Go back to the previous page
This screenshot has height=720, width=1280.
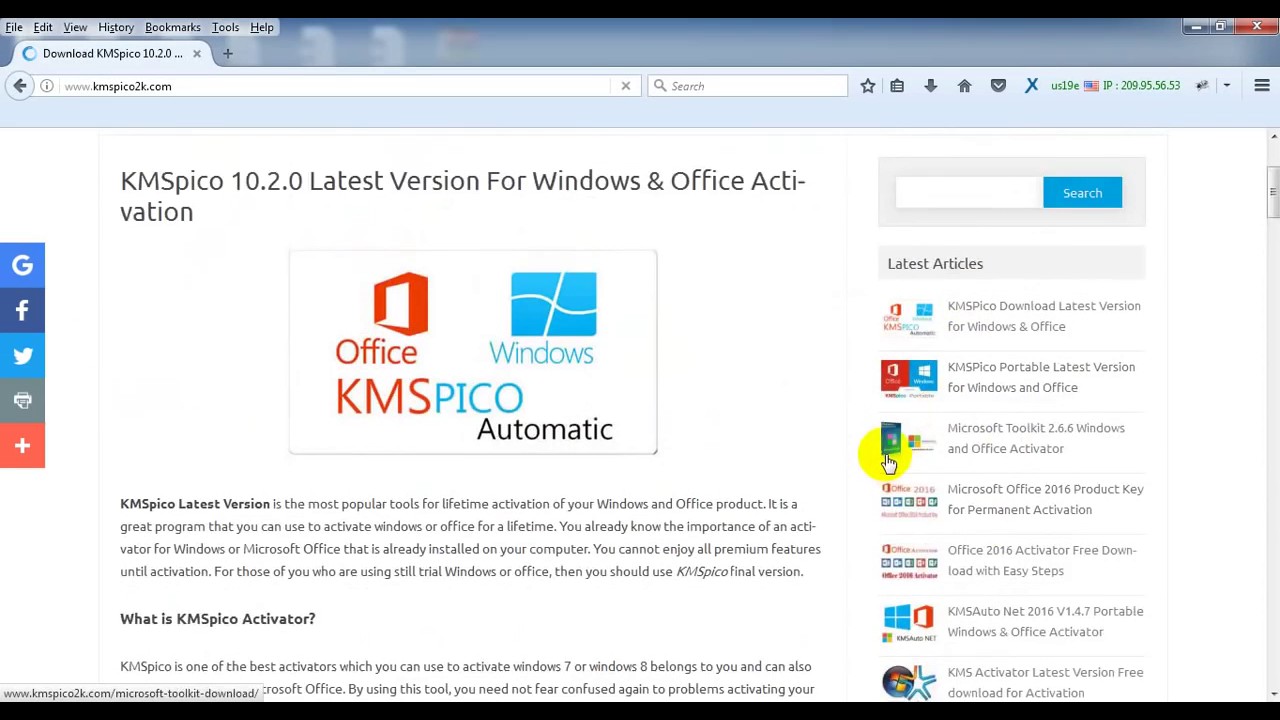(x=20, y=86)
